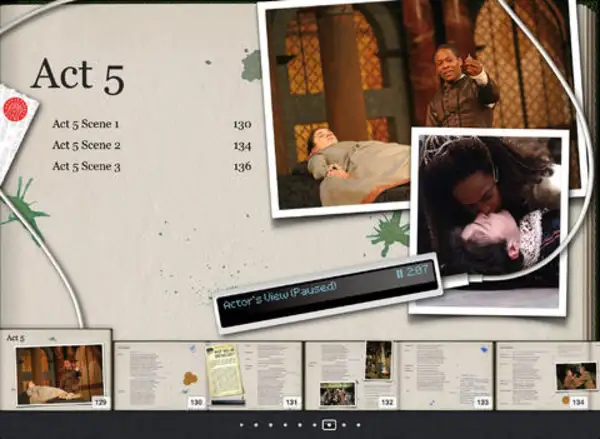Open Act 5 Scene 1 from the contents
Viewport: 600px width, 439px height.
click(86, 124)
